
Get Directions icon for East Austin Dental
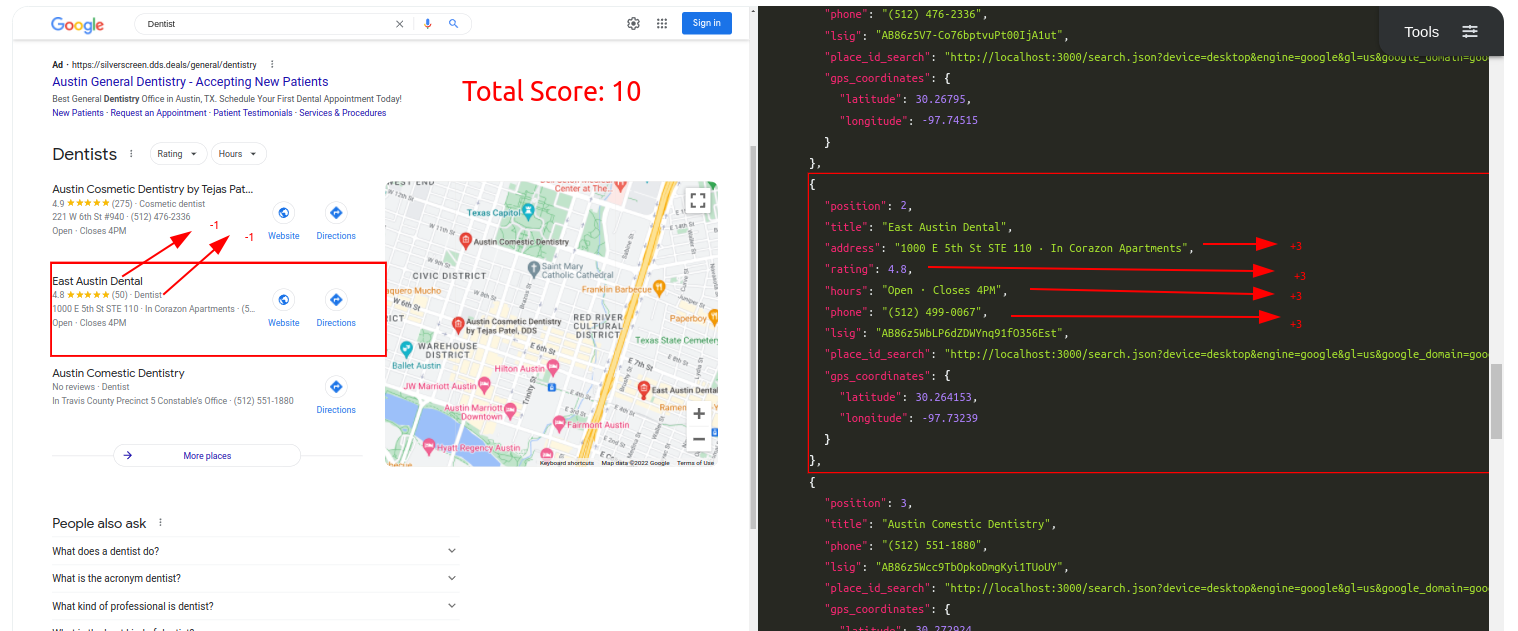click(x=336, y=300)
